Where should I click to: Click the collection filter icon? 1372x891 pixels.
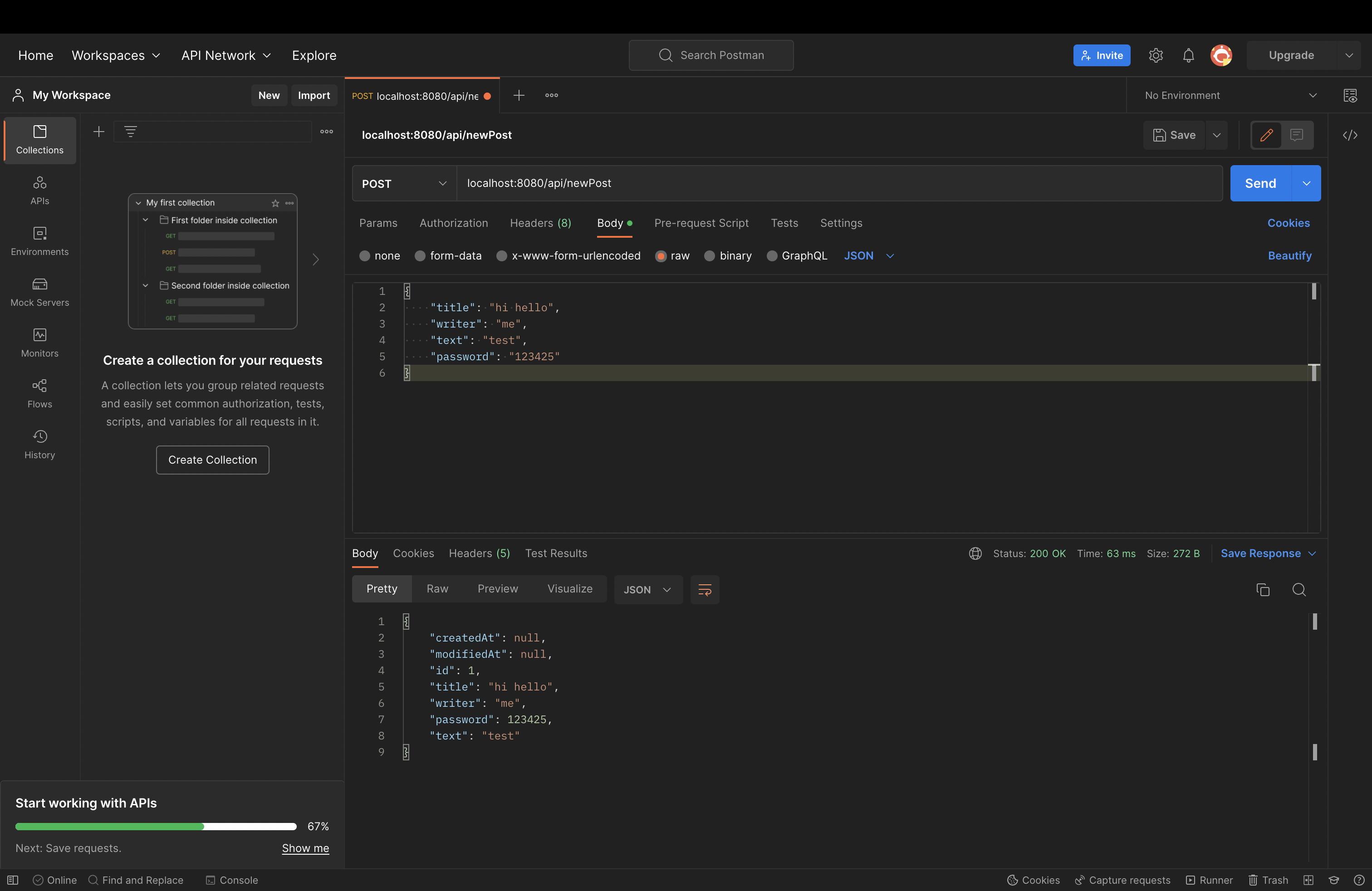(x=130, y=132)
